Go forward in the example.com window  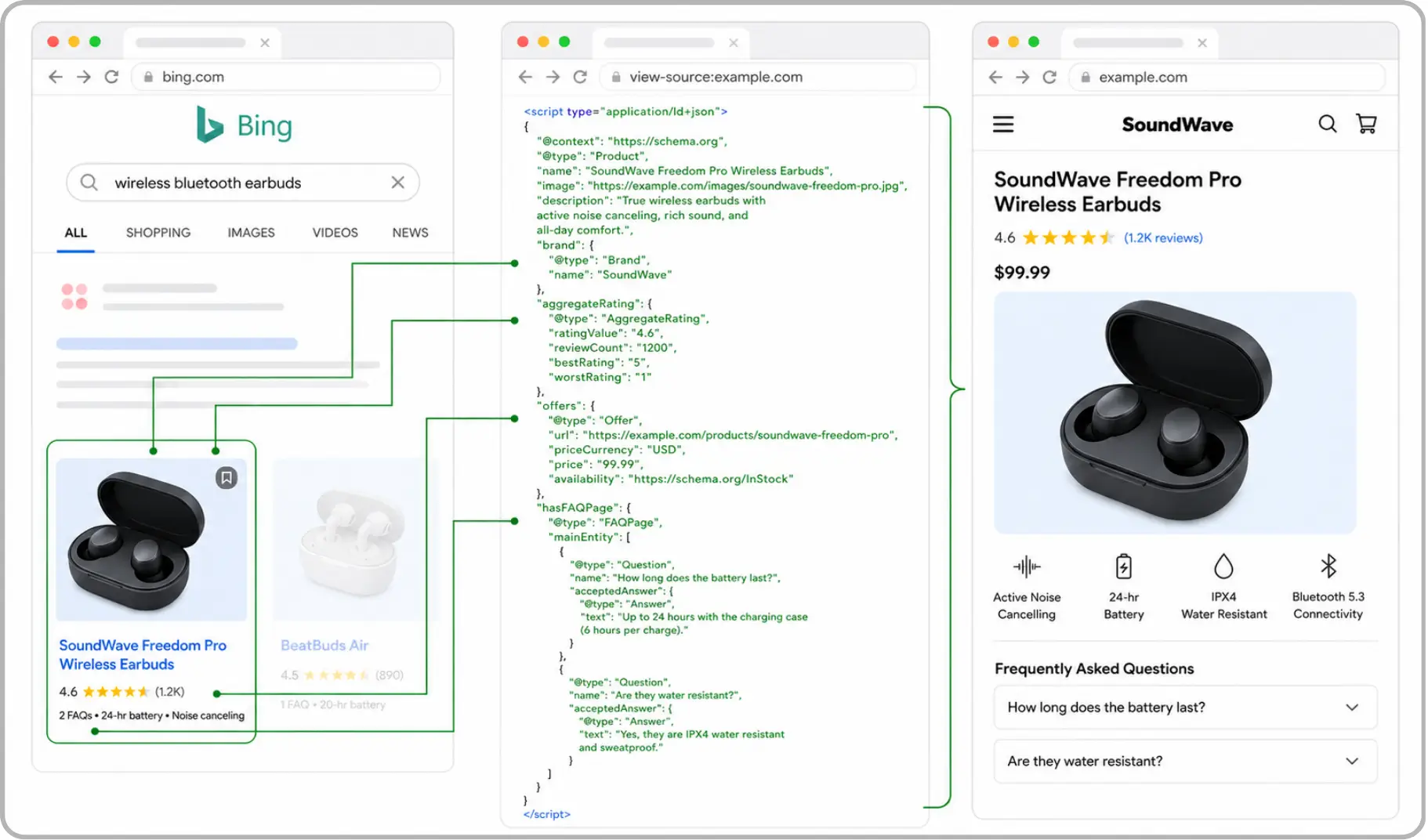pyautogui.click(x=1023, y=77)
